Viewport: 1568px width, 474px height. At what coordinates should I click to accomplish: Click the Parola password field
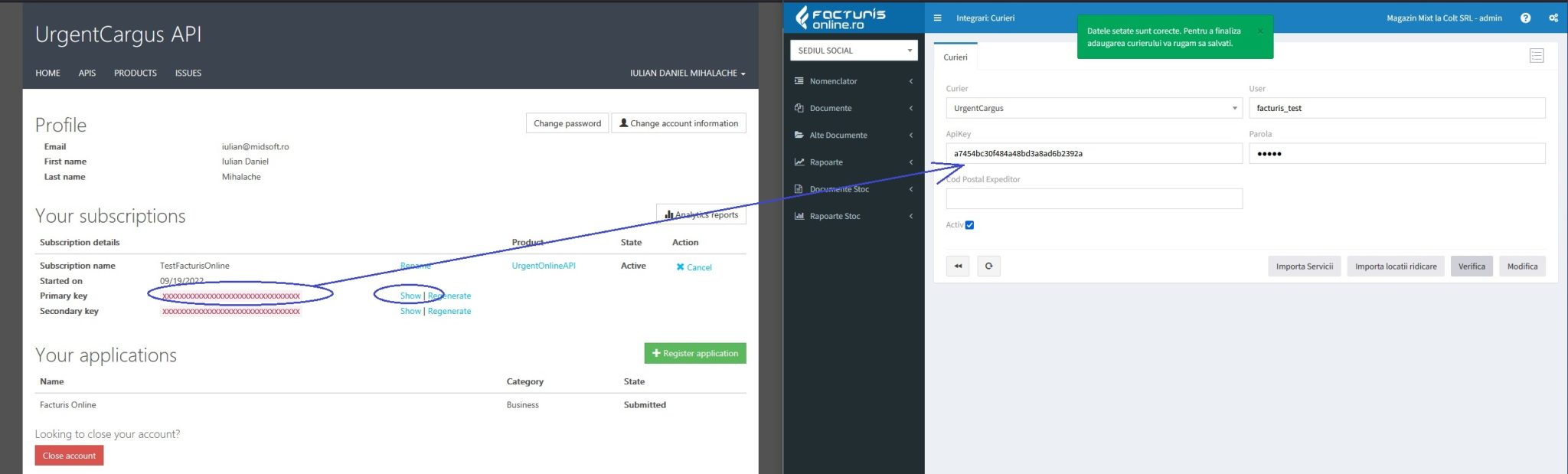pos(1397,153)
